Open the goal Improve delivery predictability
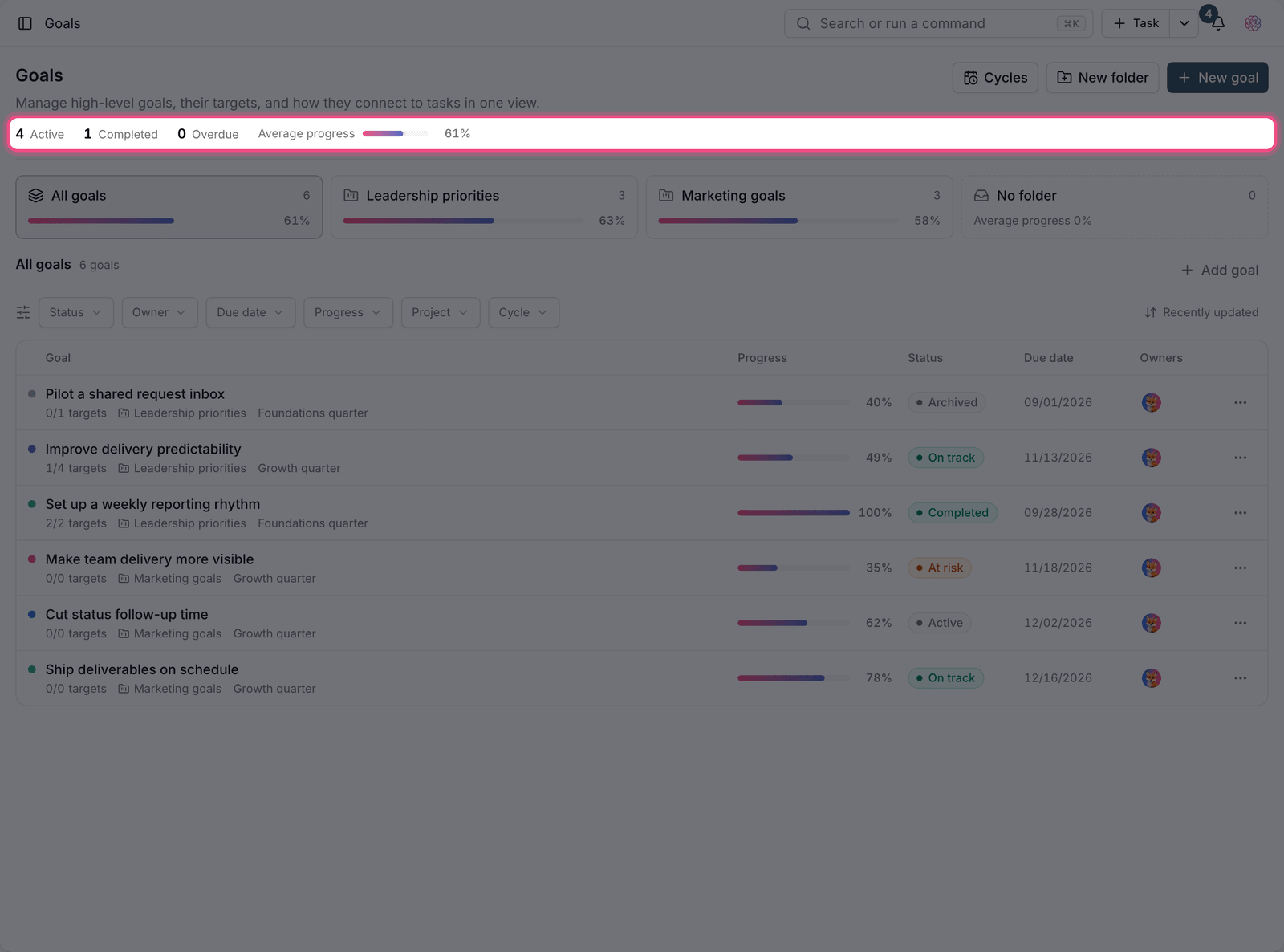 click(x=143, y=450)
